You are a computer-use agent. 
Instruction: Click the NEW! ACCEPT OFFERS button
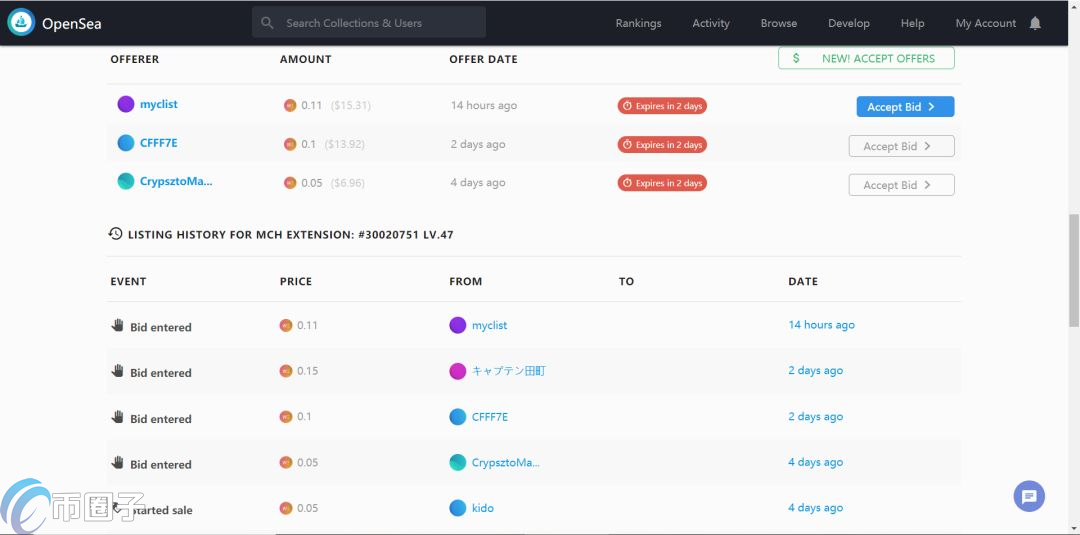coord(866,59)
